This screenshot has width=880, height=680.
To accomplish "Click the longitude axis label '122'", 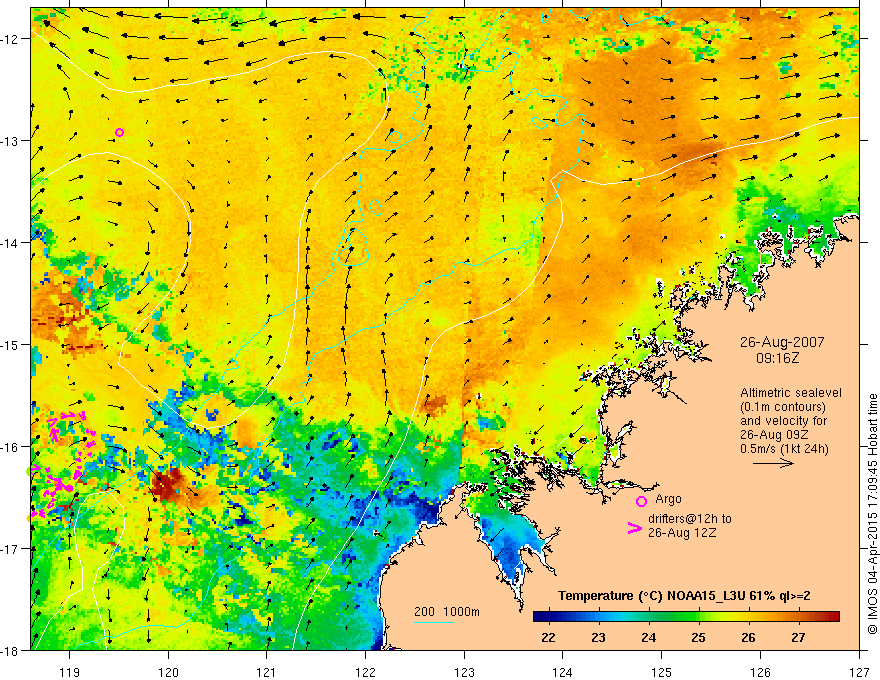I will [x=365, y=672].
